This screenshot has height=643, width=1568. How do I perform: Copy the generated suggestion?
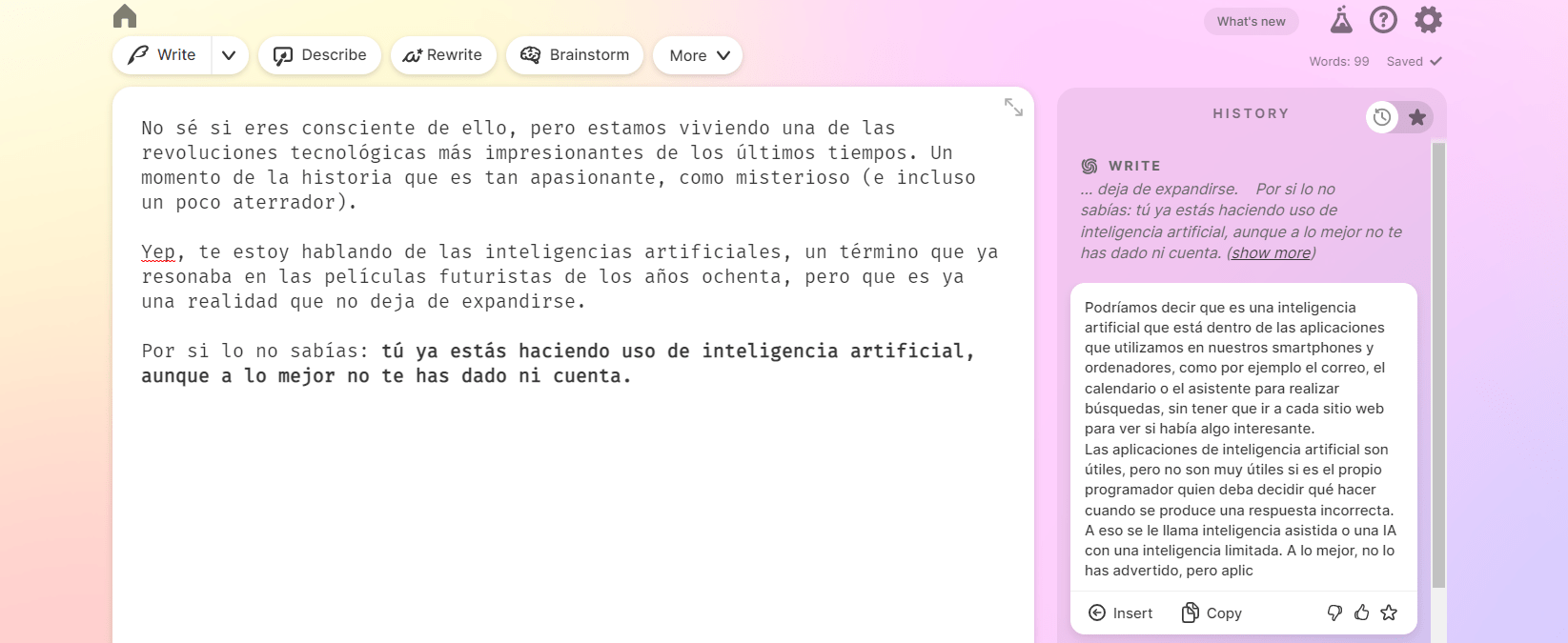click(1212, 613)
